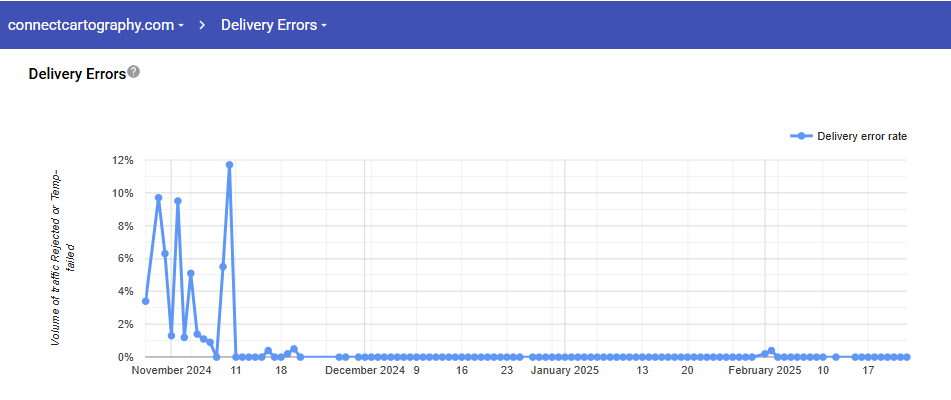Viewport: 951px width, 400px height.
Task: Click the Delivery Errors section heading
Action: [77, 73]
